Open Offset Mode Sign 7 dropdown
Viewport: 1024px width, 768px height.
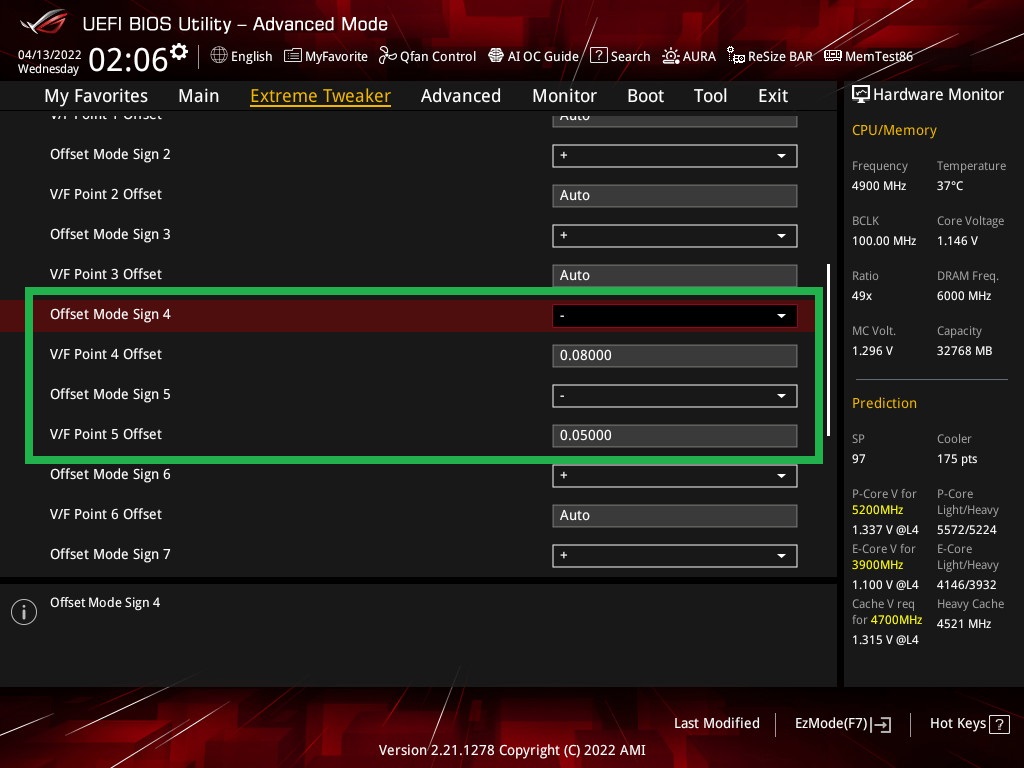coord(675,556)
